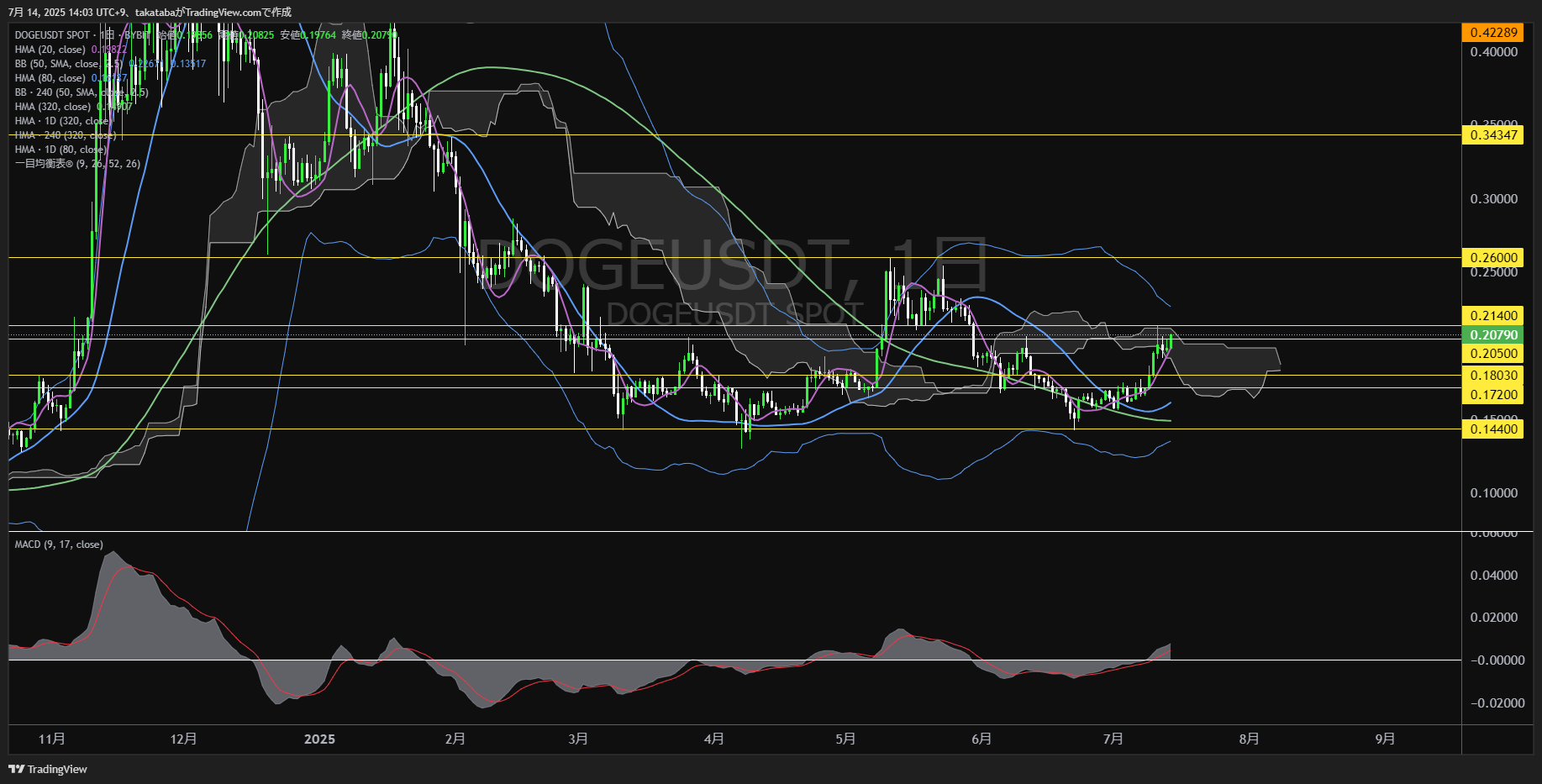1542x784 pixels.
Task: Click the TradingView logo at bottom left
Action: [48, 769]
